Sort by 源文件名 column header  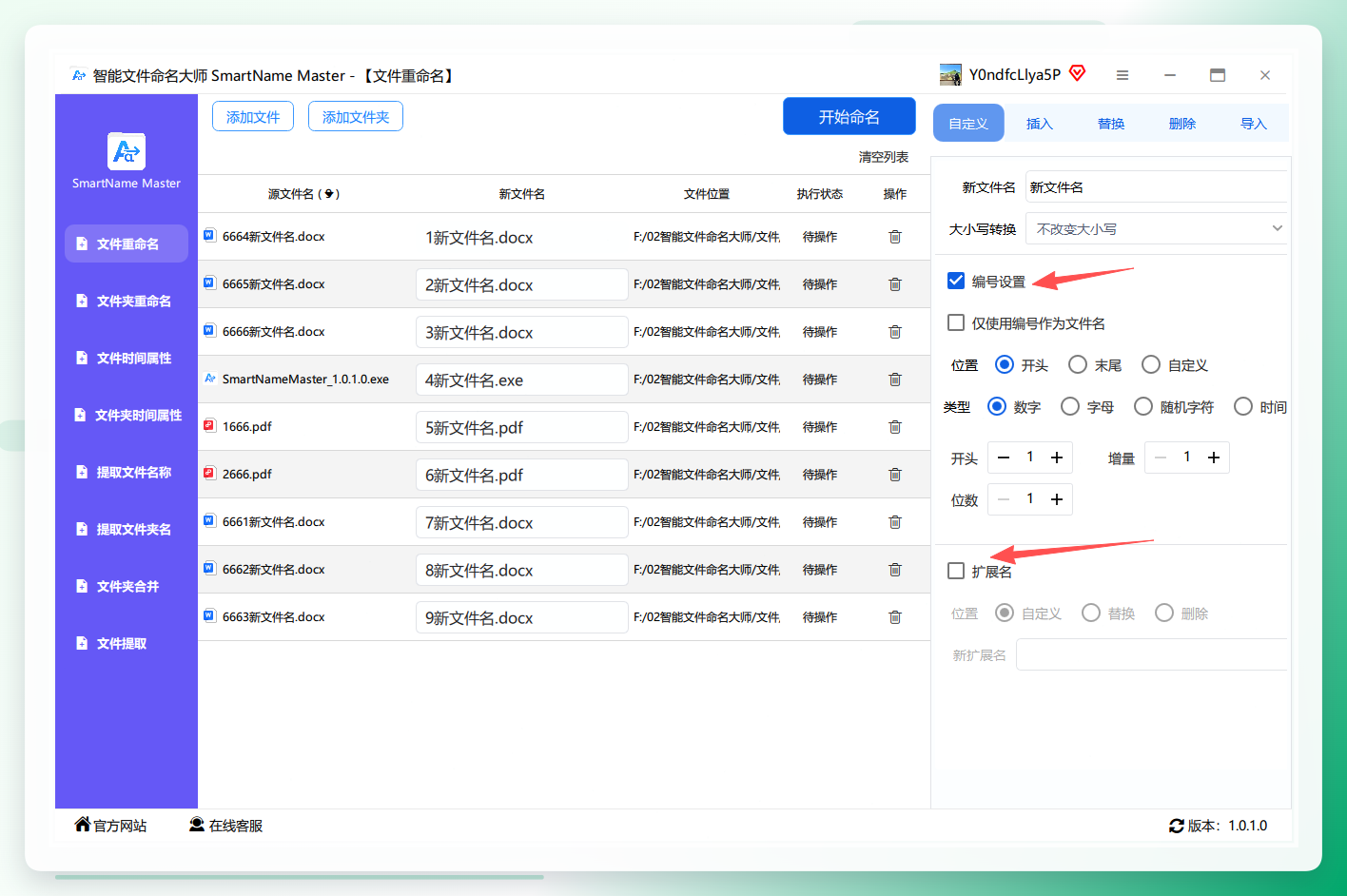click(x=303, y=194)
